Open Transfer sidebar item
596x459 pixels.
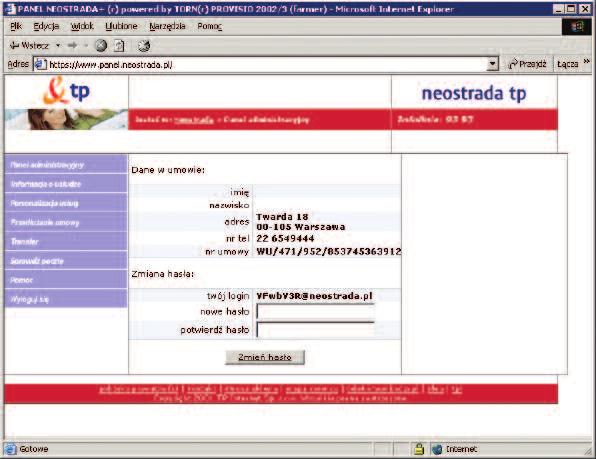point(66,241)
